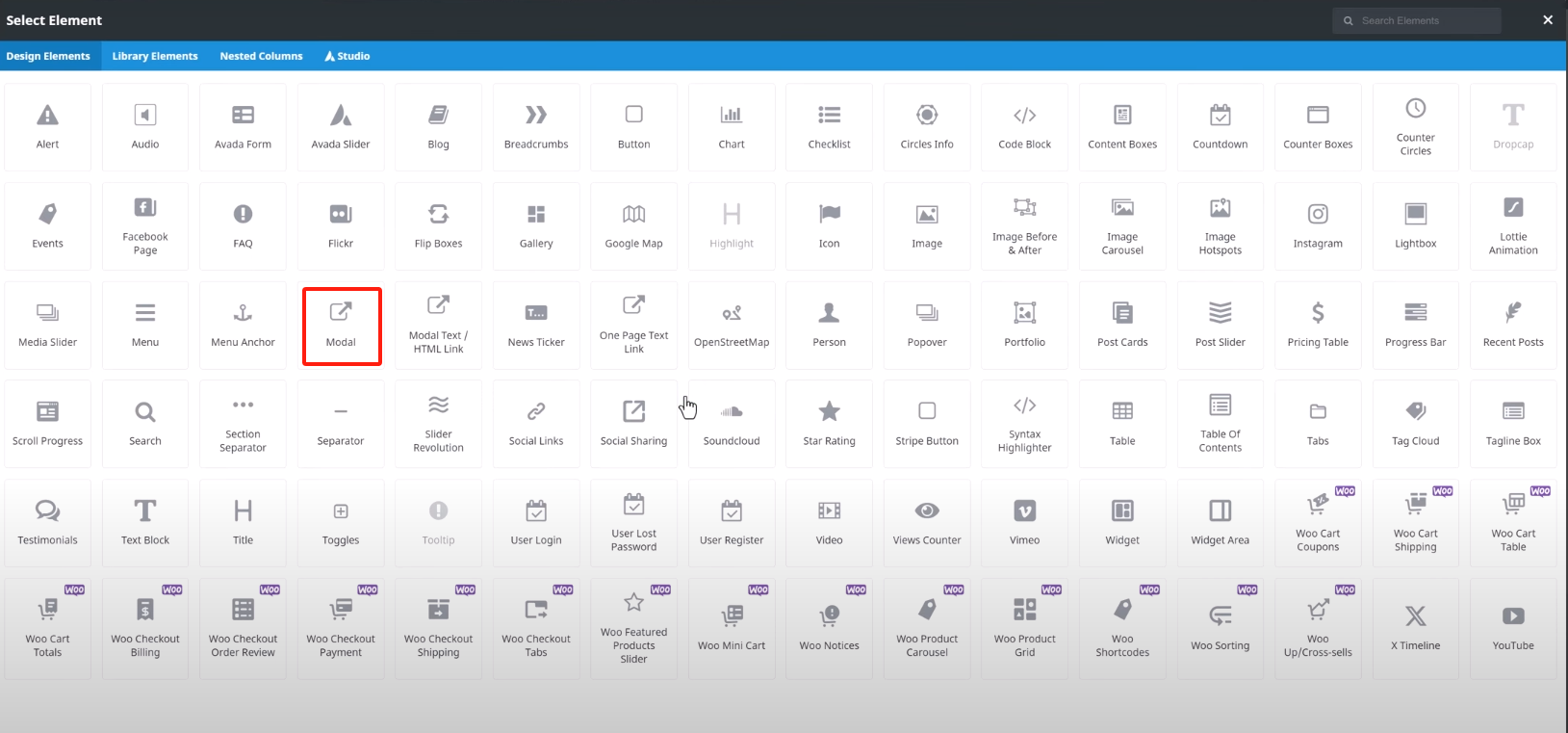Insert the Text Block element
The width and height of the screenshot is (1568, 733).
[x=145, y=523]
